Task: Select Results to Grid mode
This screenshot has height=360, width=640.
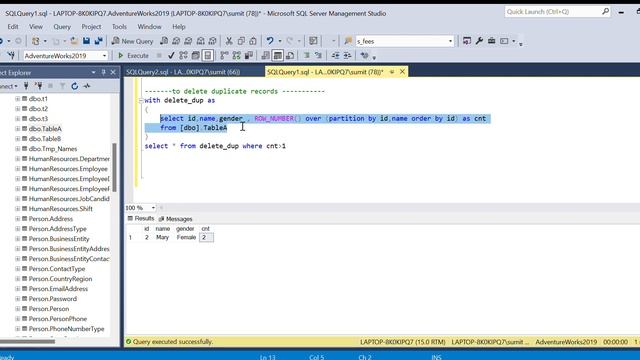Action: tap(278, 56)
